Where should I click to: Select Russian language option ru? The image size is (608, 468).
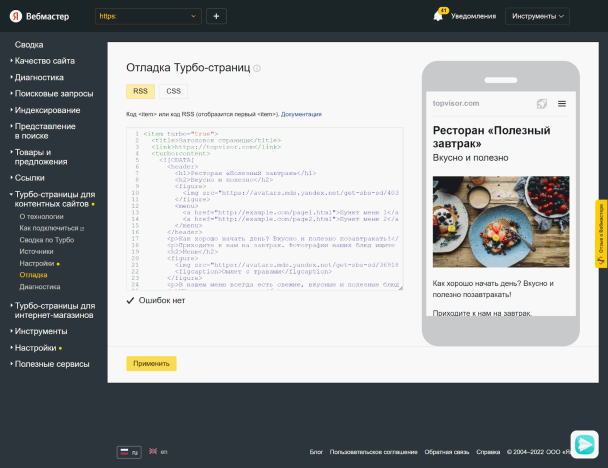click(129, 452)
